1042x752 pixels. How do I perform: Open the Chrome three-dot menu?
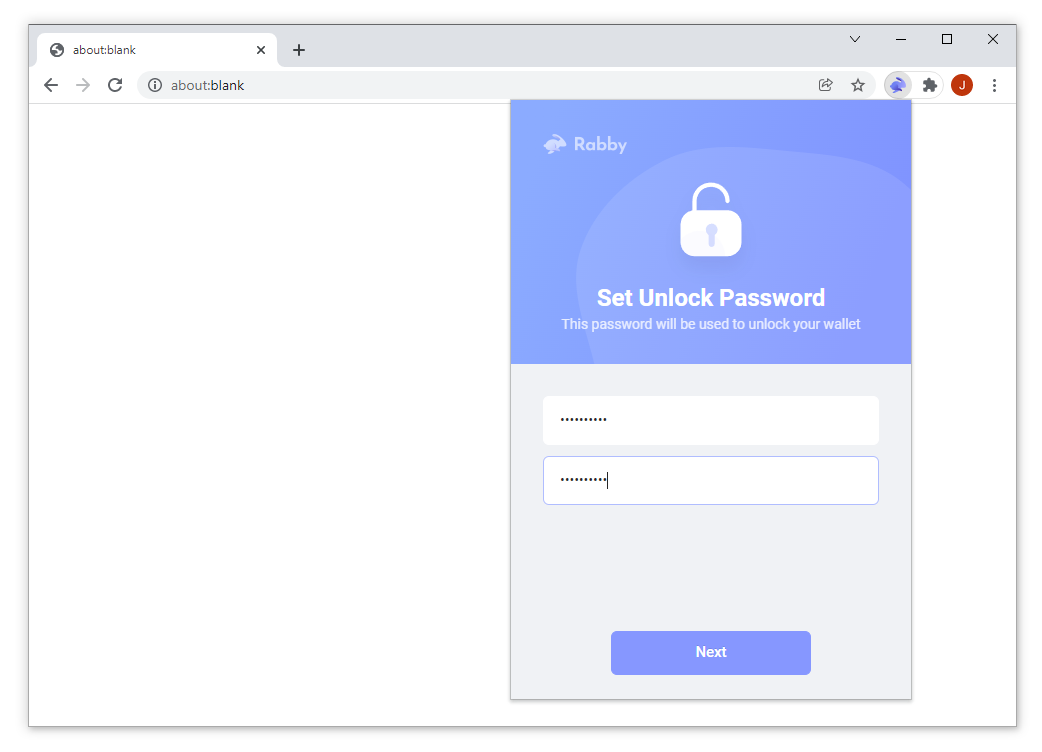(x=994, y=85)
